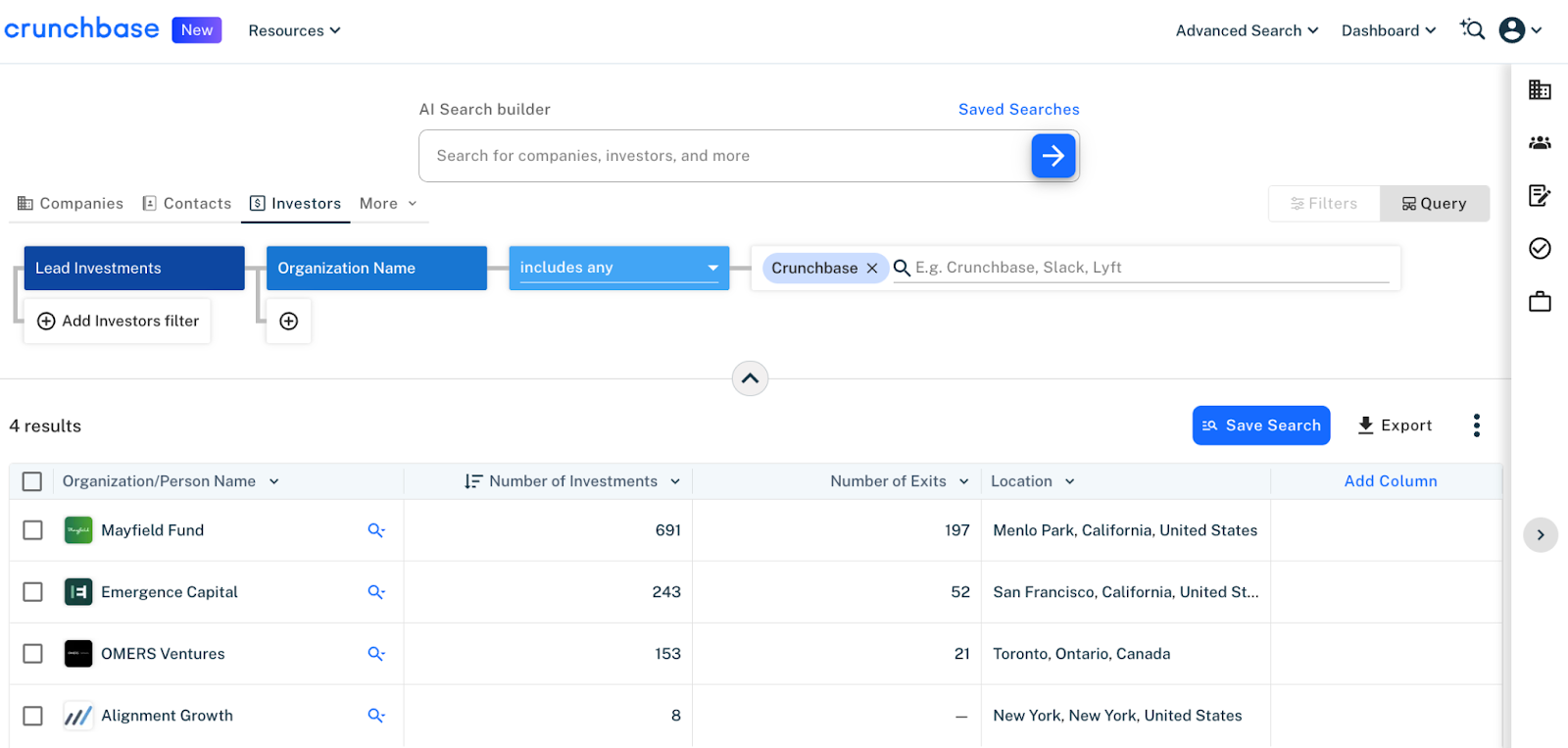Switch to the Companies tab

pyautogui.click(x=71, y=204)
